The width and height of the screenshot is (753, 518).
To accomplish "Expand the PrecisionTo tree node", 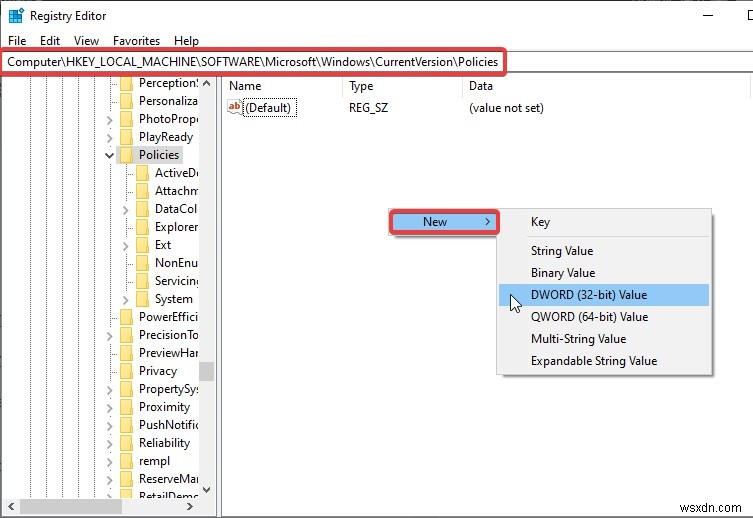I will coord(109,336).
